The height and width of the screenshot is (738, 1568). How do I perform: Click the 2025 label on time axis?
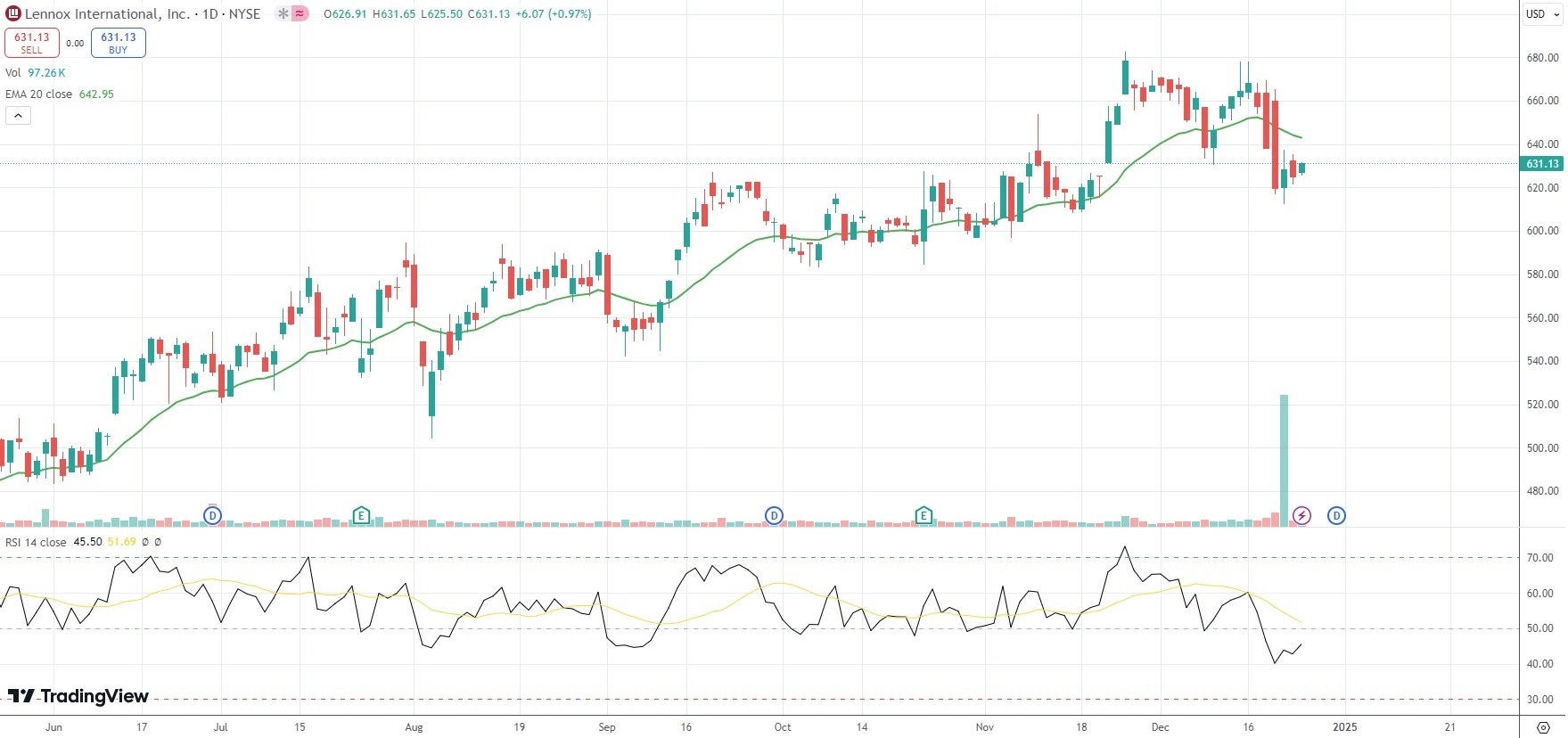(1344, 727)
